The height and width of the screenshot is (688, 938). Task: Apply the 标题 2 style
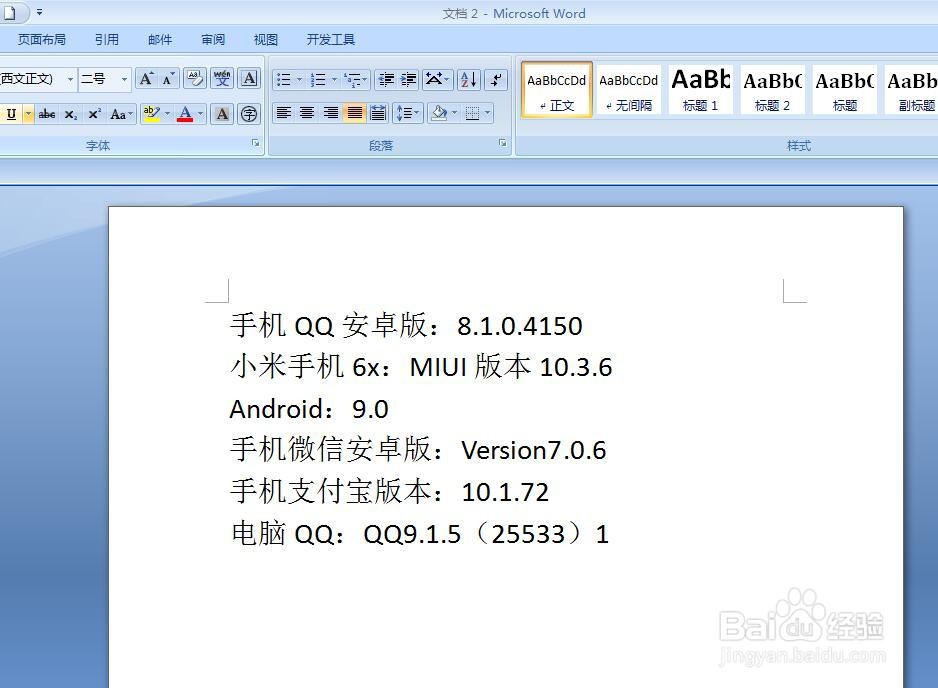772,89
